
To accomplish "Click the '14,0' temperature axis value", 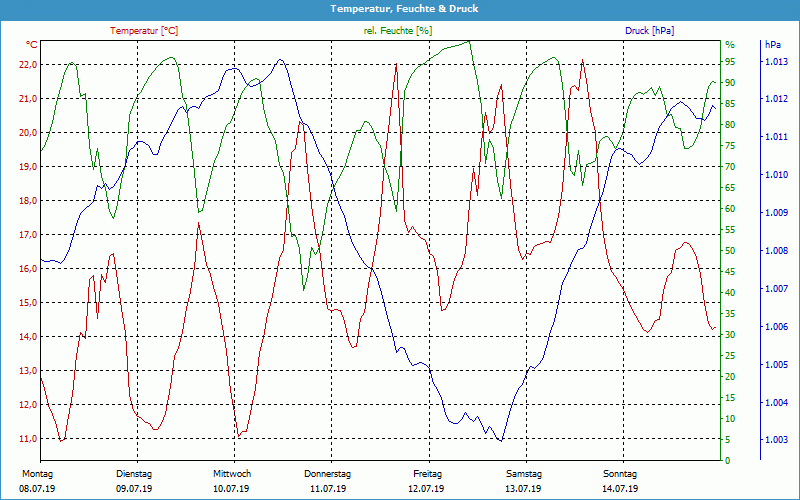I will (x=28, y=337).
